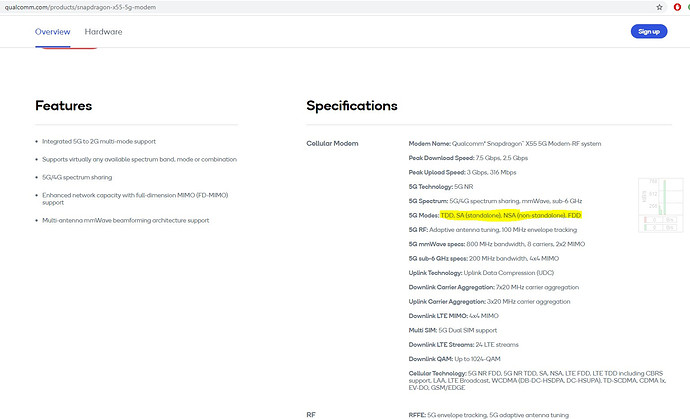Click the Modem Name specification line
The width and height of the screenshot is (690, 419).
(505, 143)
